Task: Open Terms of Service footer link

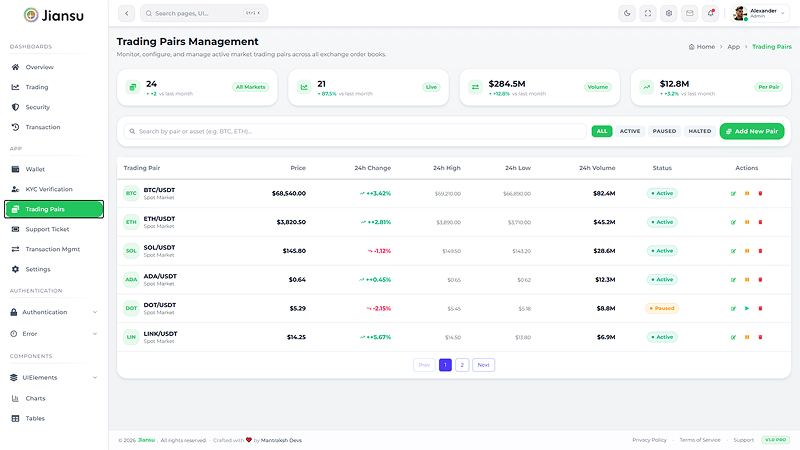Action: pos(699,440)
